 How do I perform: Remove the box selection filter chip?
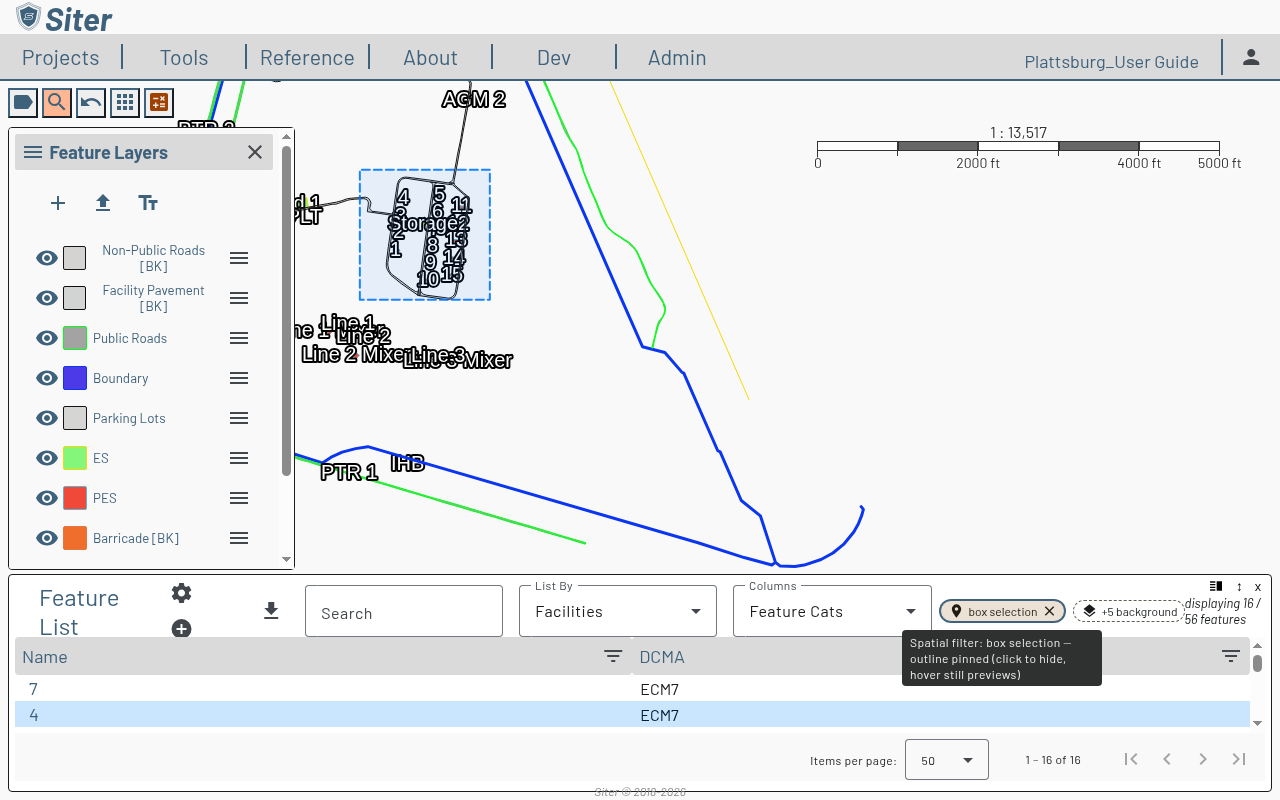click(x=1049, y=611)
